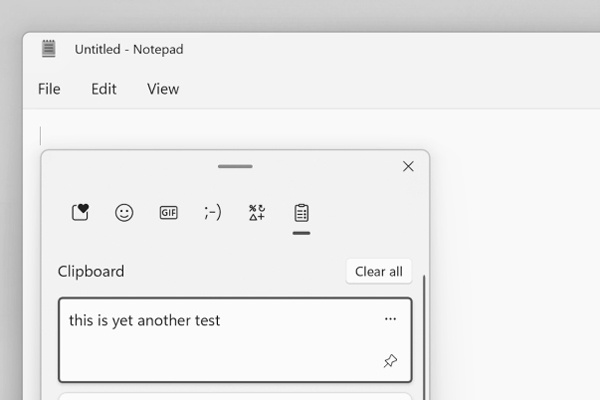Close the emoji and clipboard panel
The width and height of the screenshot is (600, 400).
click(408, 167)
